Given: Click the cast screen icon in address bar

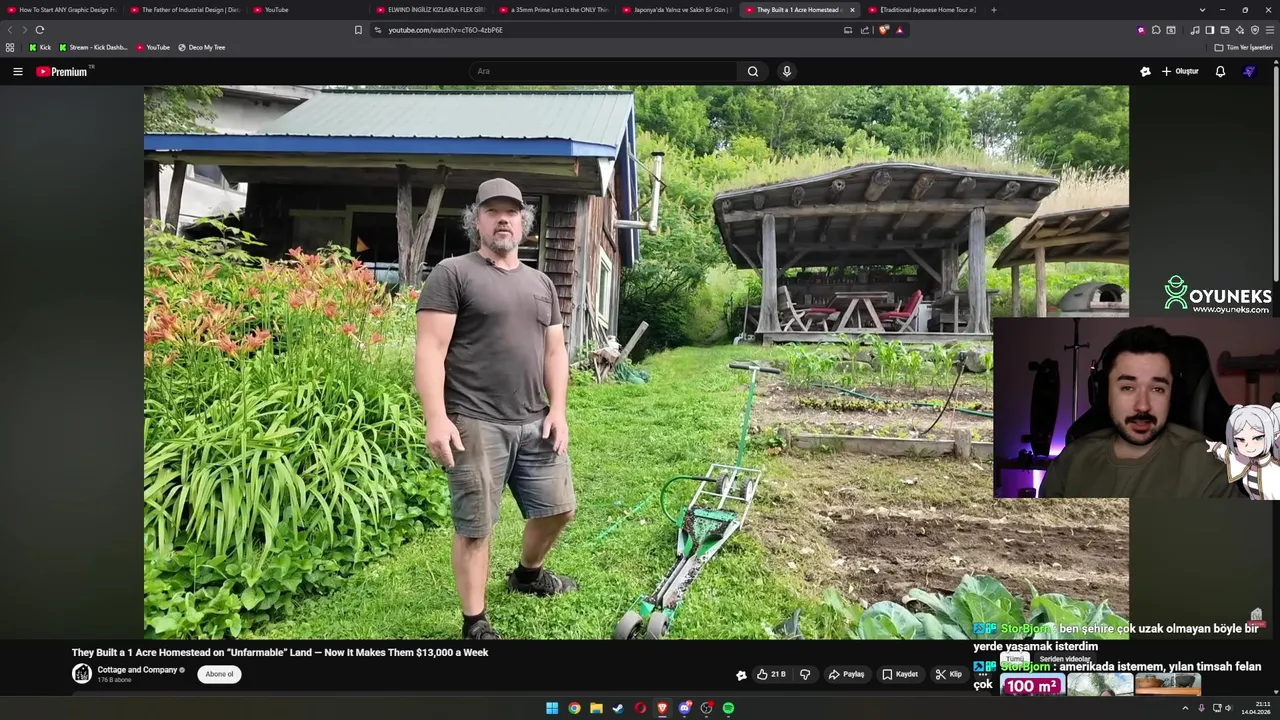Looking at the screenshot, I should 848,30.
